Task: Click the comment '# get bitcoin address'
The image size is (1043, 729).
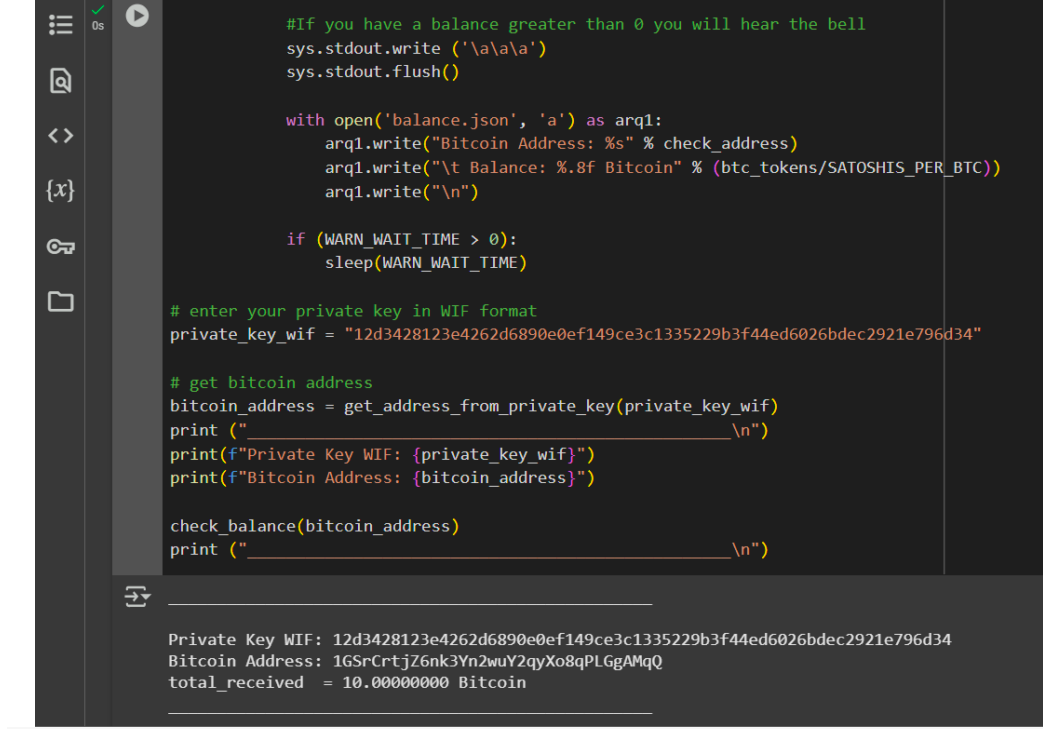Action: tap(271, 382)
